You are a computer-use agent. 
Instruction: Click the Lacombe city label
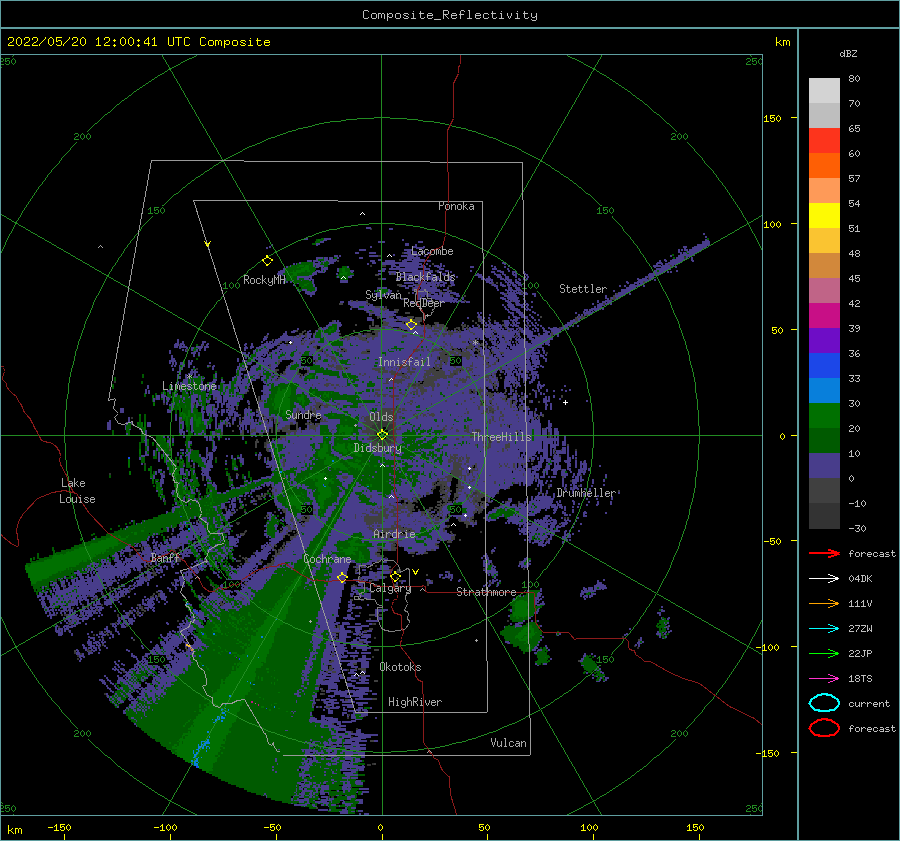pos(432,251)
